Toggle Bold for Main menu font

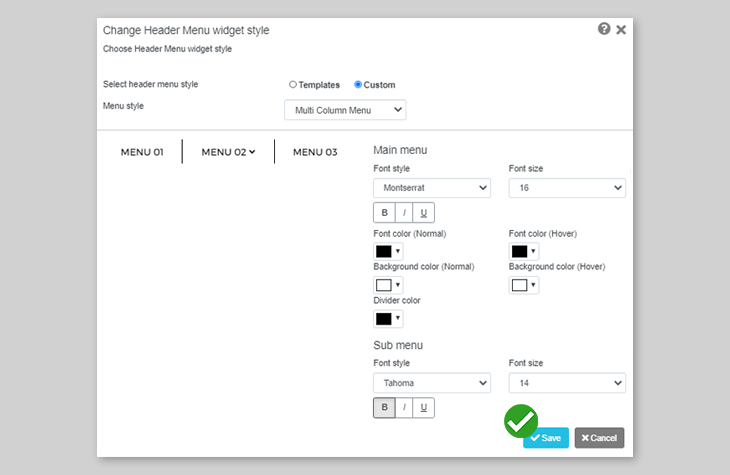point(385,213)
